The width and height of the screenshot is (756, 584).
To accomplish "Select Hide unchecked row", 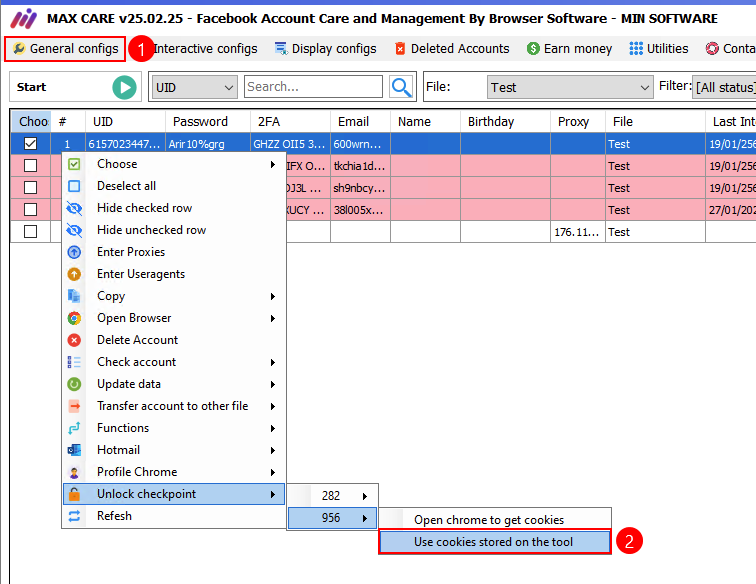I will coord(174,230).
